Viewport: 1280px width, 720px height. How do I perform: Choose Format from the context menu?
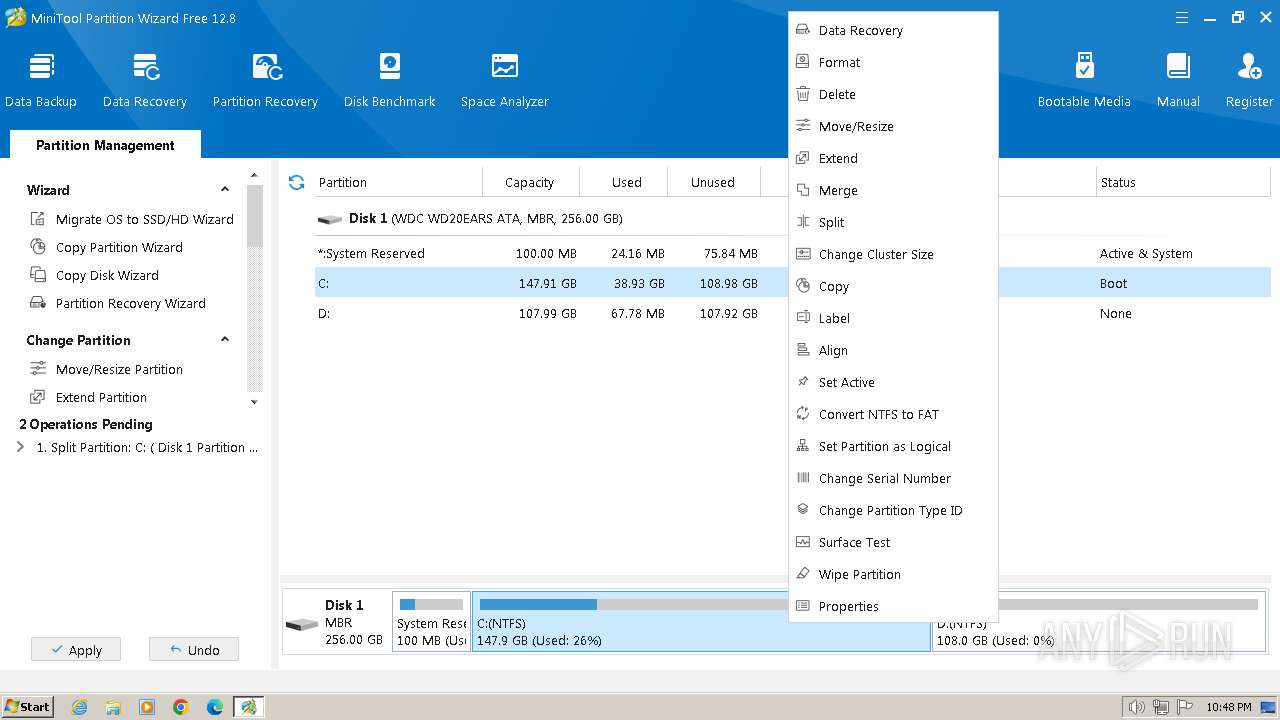tap(839, 62)
